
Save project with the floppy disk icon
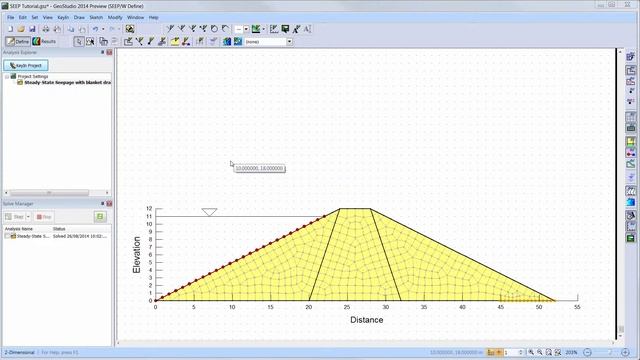32,29
